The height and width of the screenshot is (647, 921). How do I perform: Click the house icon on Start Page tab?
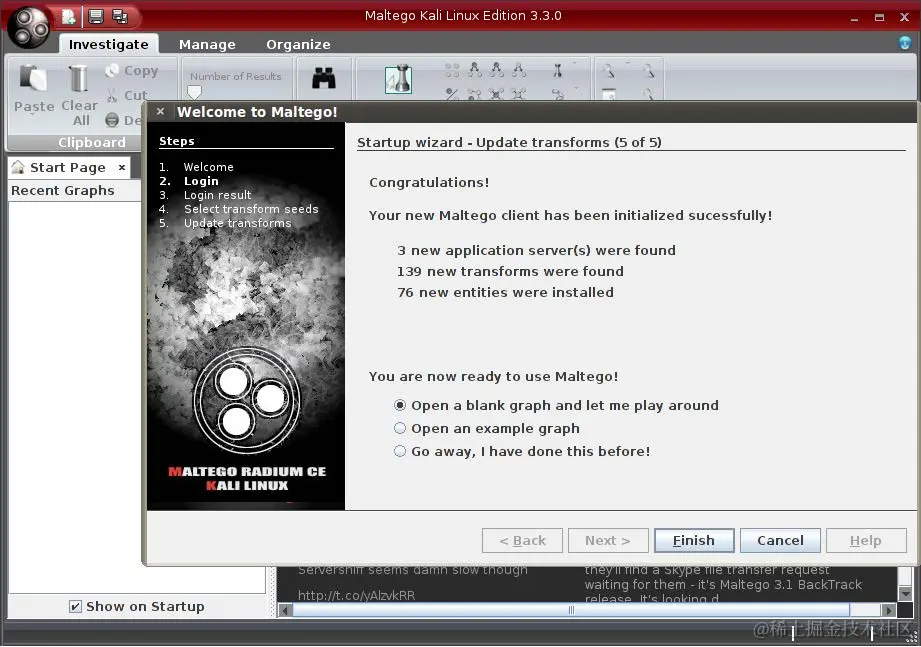[18, 167]
